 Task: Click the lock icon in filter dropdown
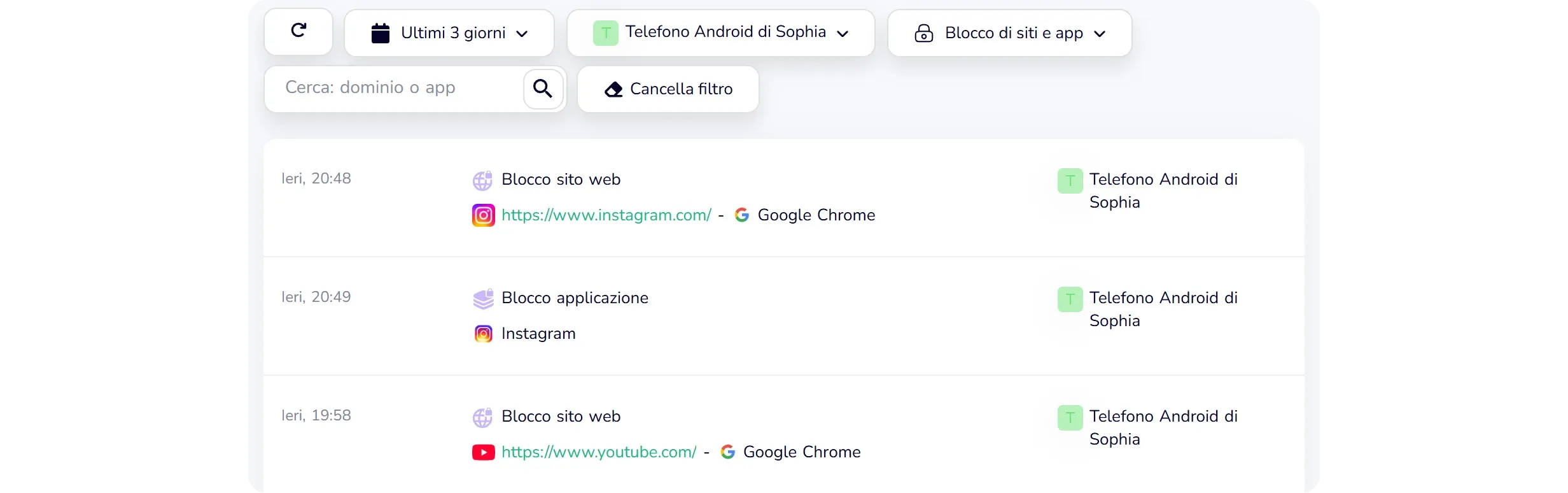[x=924, y=33]
